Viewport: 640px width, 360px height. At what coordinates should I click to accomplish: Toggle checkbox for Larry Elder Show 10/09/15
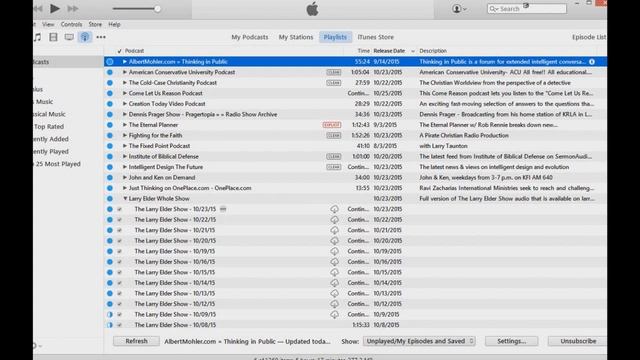120,315
